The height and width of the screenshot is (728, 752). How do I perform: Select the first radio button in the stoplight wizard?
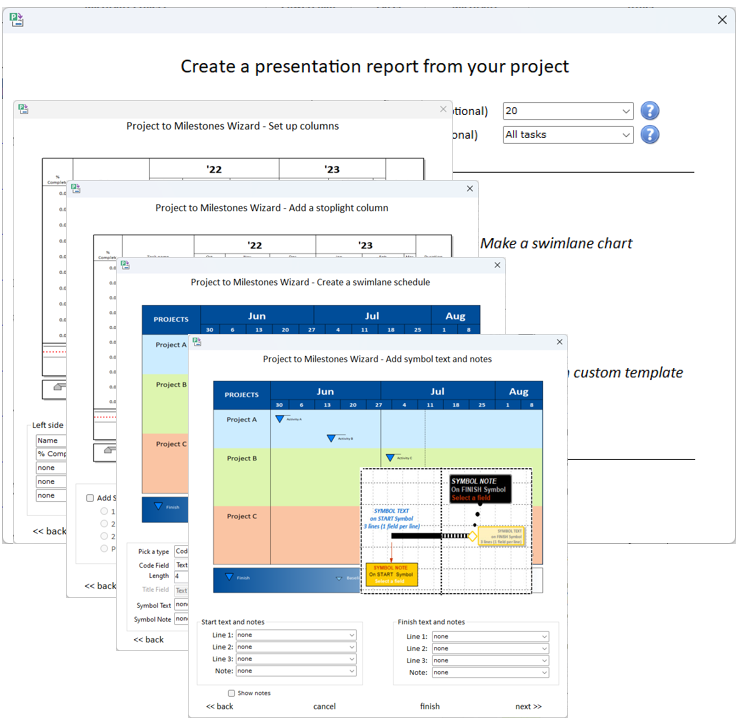(104, 512)
